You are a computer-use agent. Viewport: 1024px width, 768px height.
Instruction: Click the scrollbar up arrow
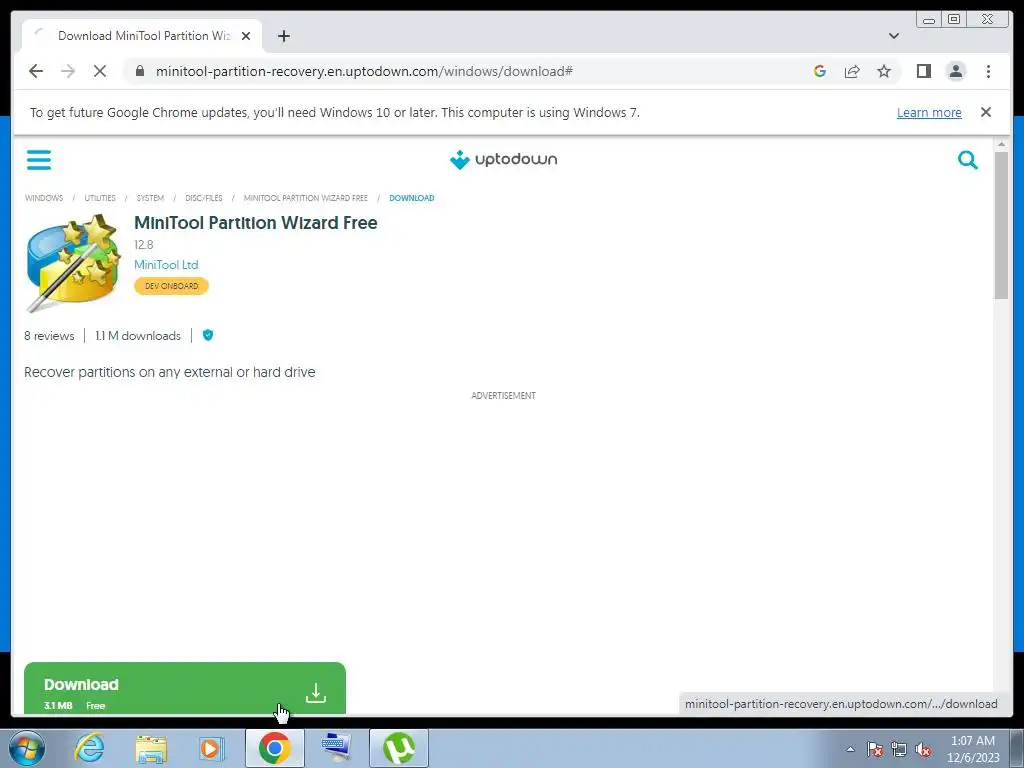(x=1001, y=144)
